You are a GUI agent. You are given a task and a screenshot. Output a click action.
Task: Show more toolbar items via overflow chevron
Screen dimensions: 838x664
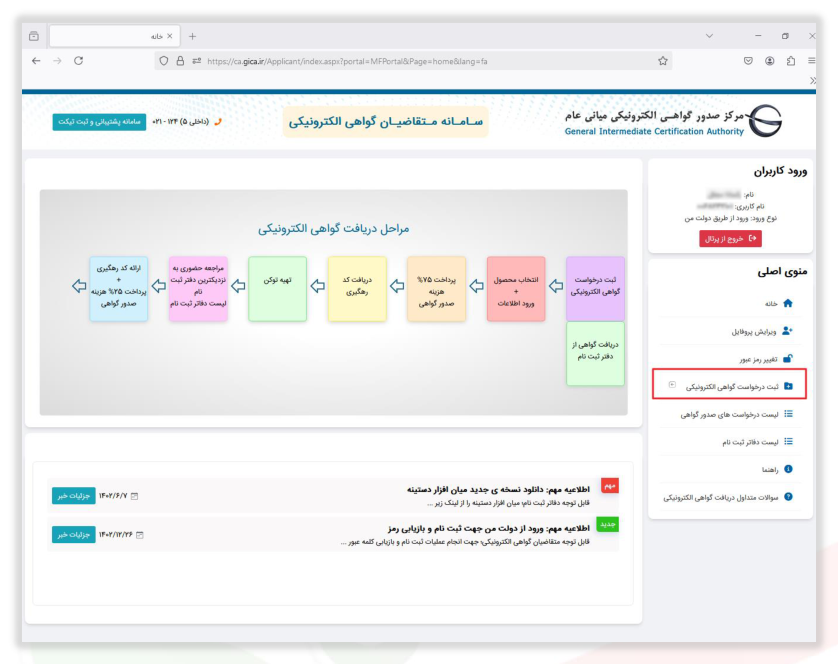click(812, 81)
